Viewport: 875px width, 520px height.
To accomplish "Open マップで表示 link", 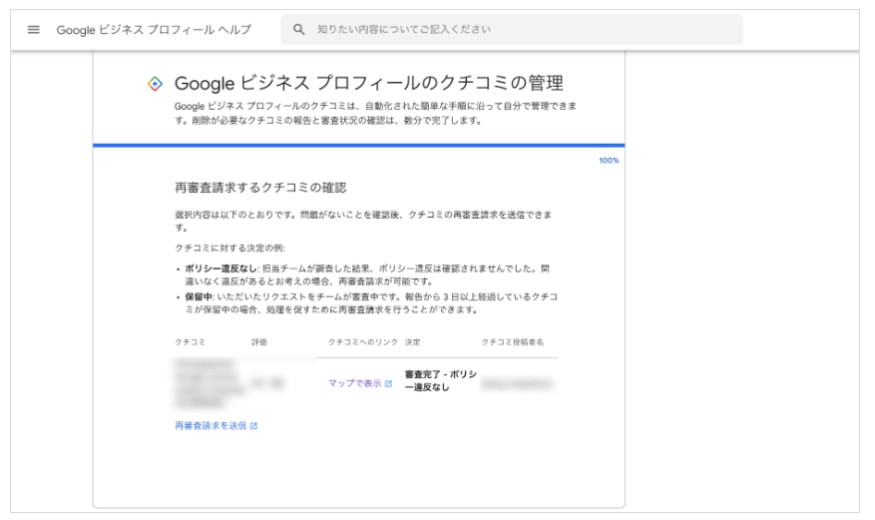I will point(355,383).
